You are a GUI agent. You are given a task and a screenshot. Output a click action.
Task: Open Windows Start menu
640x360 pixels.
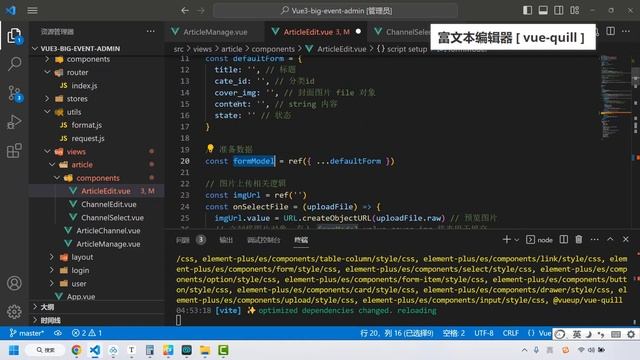coord(14,350)
